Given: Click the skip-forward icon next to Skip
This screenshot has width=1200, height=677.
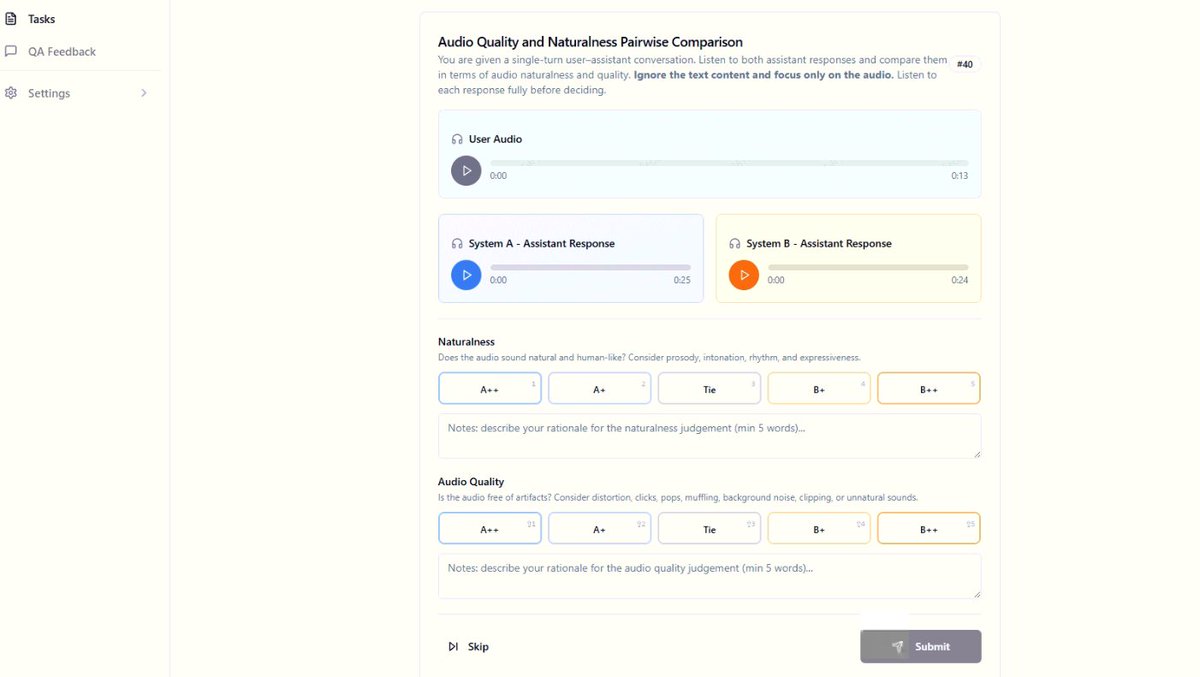Looking at the screenshot, I should coord(453,647).
